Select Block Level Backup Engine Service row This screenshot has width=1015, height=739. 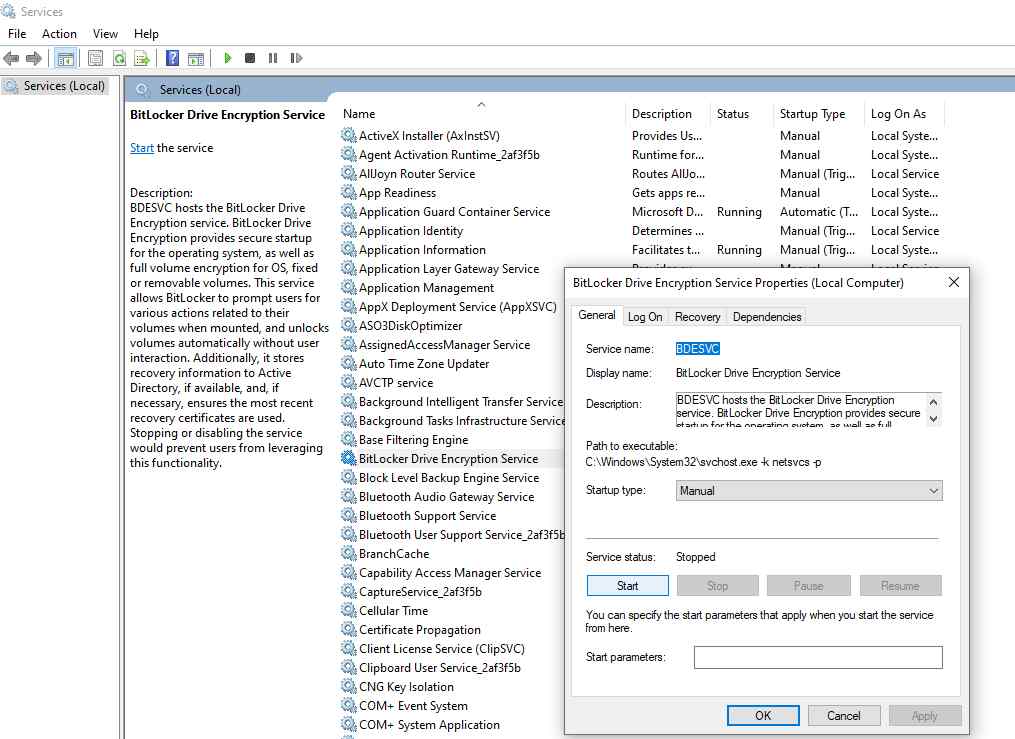(x=452, y=478)
